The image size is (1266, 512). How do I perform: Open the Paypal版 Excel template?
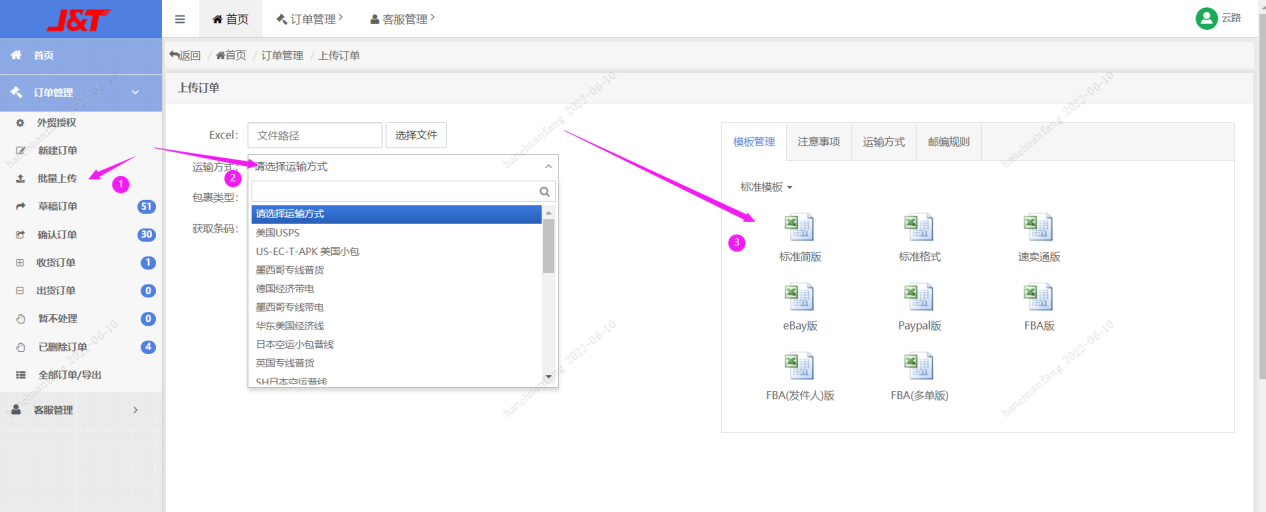[x=919, y=307]
